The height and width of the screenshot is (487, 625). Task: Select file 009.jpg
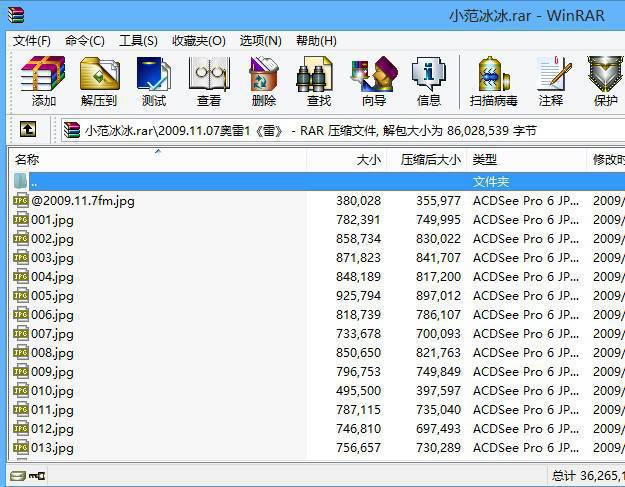(x=52, y=372)
